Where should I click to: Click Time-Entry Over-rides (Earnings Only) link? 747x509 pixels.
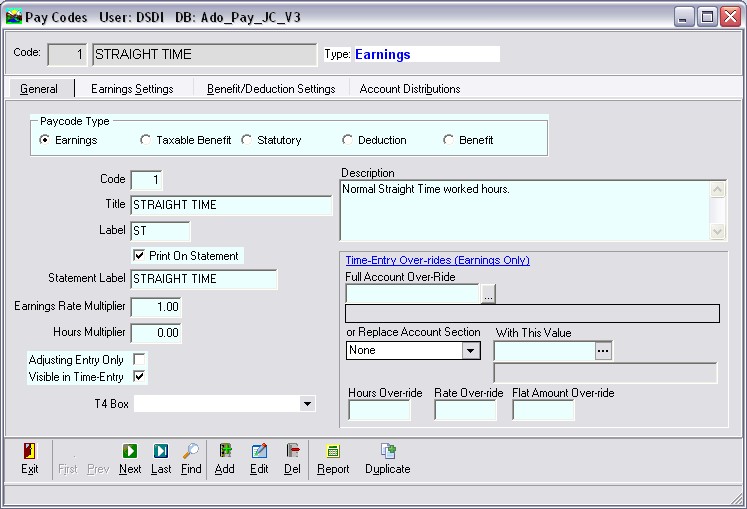coord(437,260)
